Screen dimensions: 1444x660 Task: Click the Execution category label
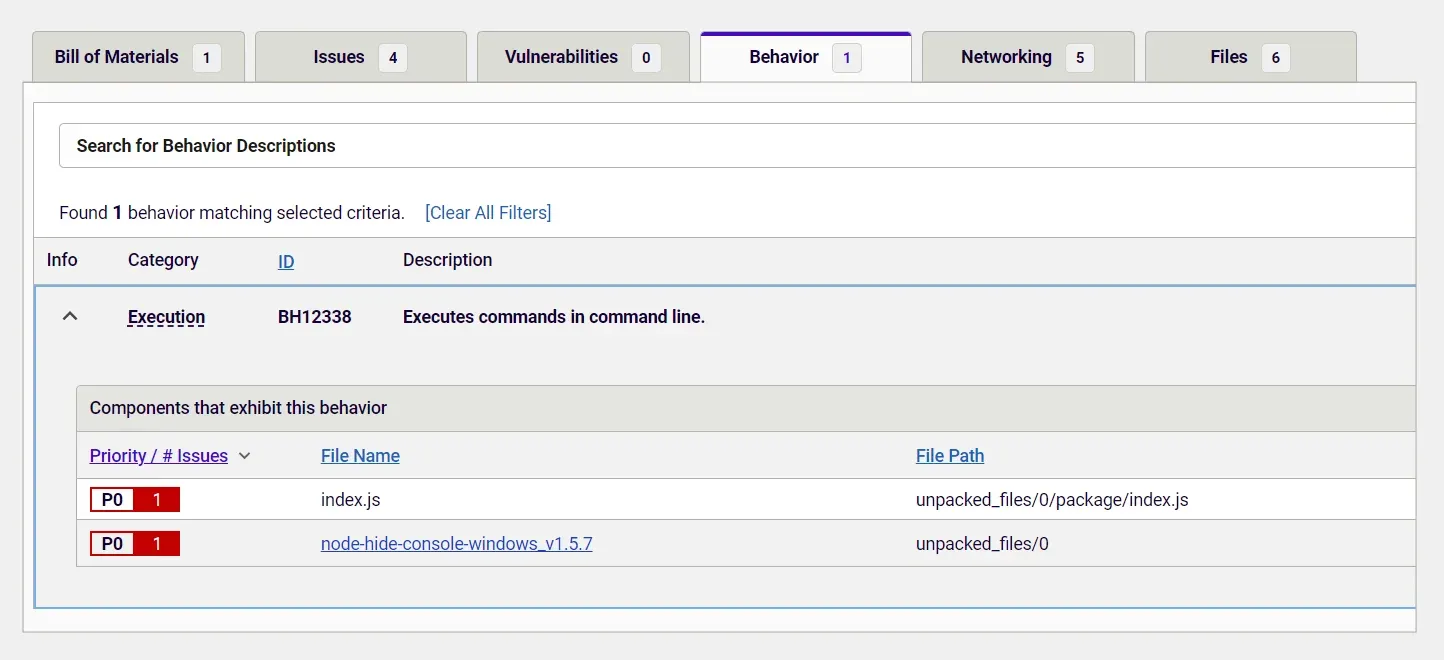click(166, 317)
